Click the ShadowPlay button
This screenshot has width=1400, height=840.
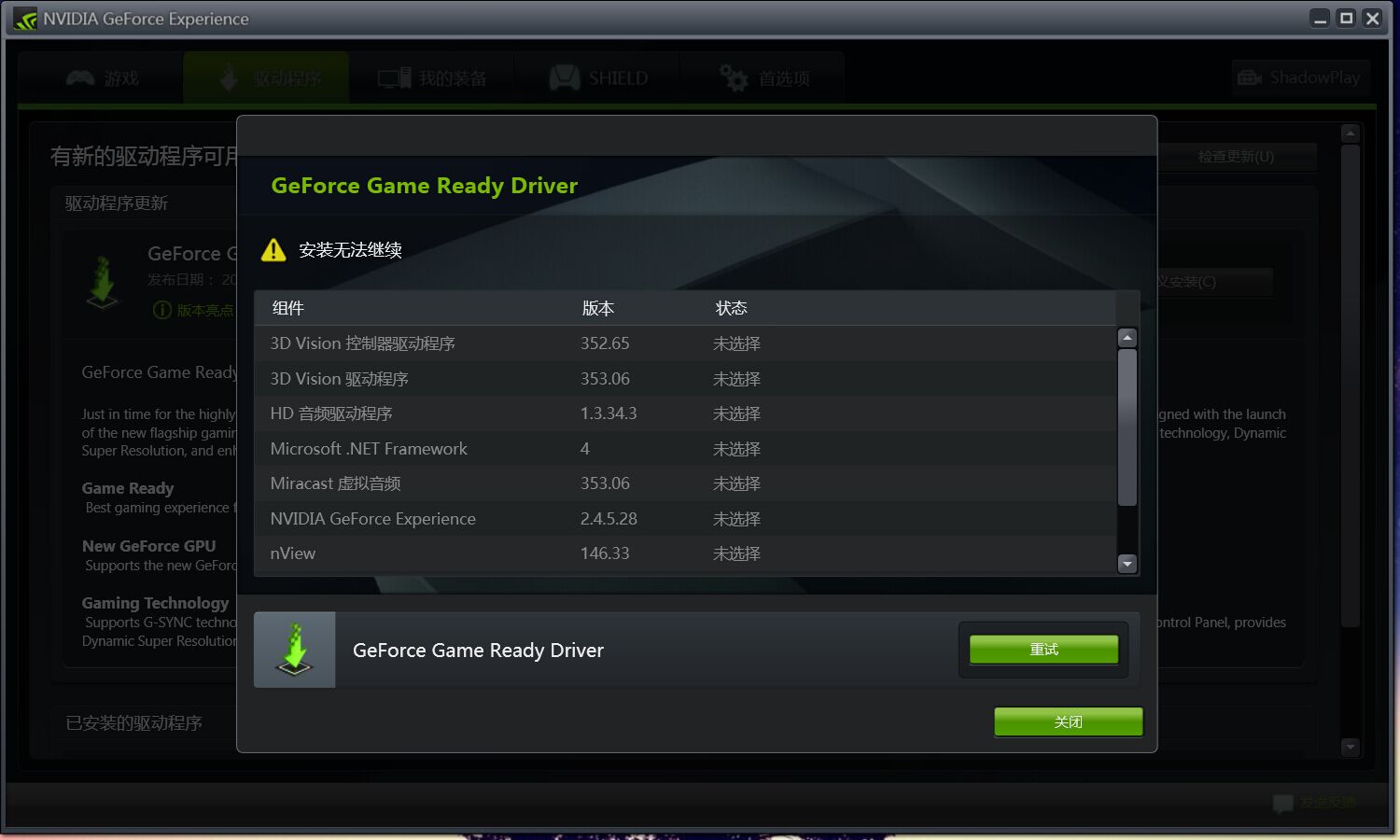coord(1300,77)
